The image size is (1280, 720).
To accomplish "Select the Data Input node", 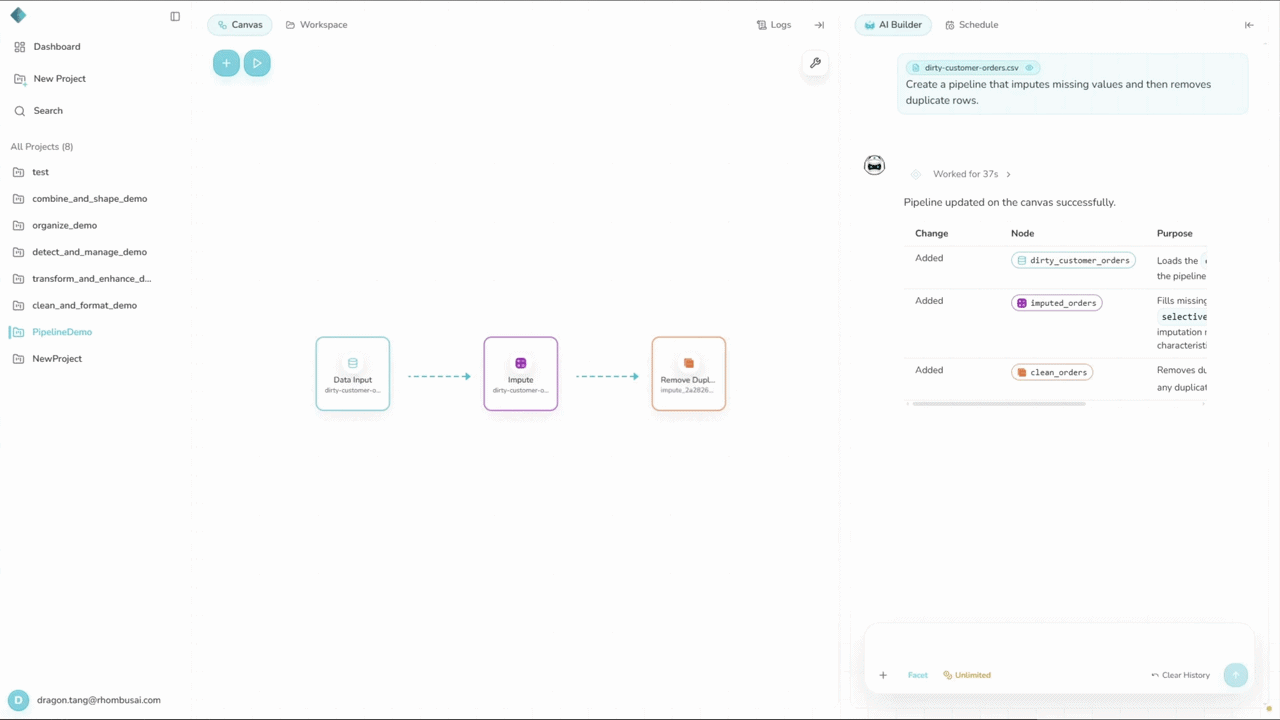I will (x=353, y=374).
